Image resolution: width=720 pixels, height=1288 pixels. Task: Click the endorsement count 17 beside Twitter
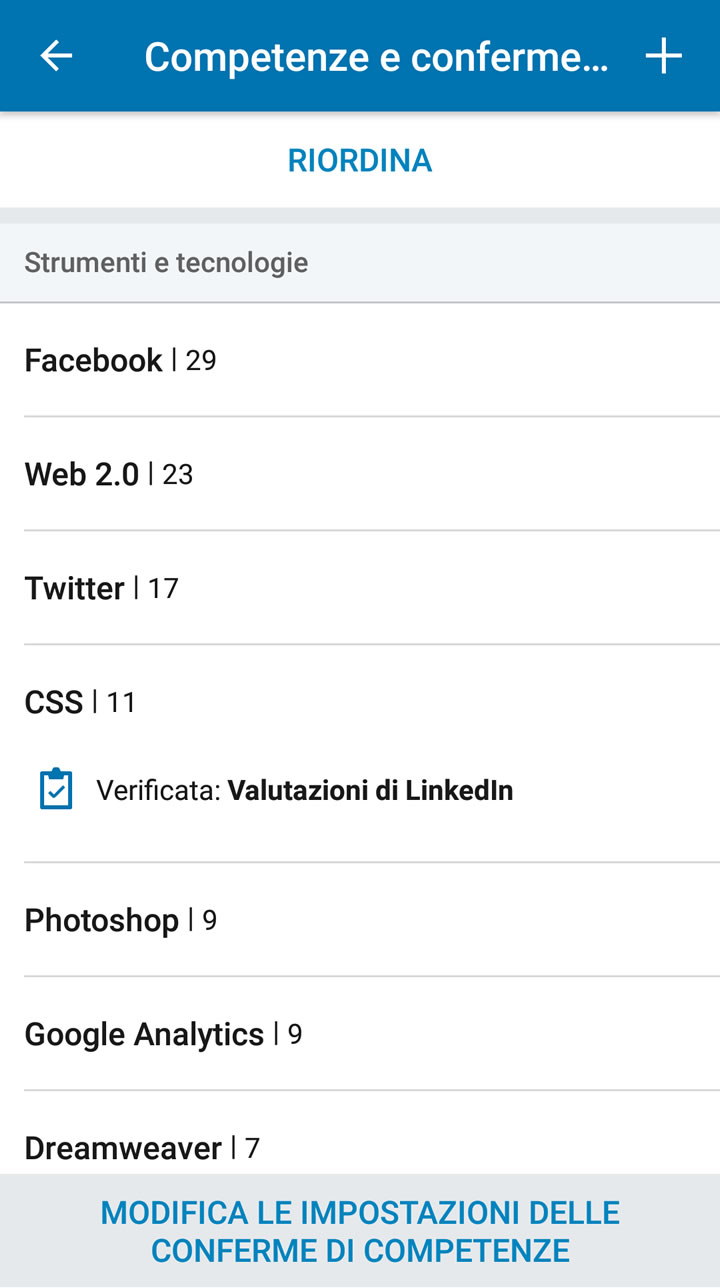pos(163,589)
